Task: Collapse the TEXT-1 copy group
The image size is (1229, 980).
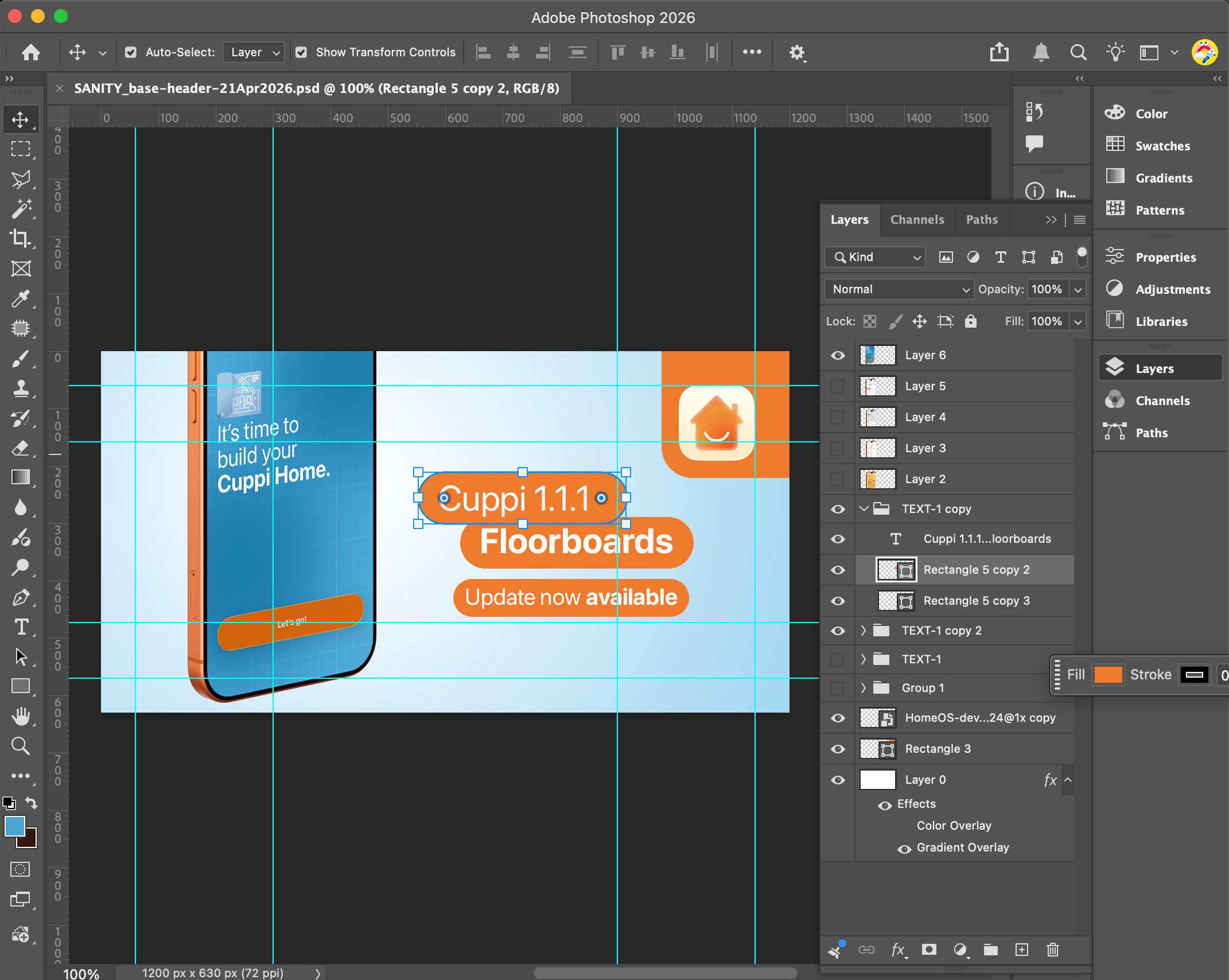Action: click(864, 508)
